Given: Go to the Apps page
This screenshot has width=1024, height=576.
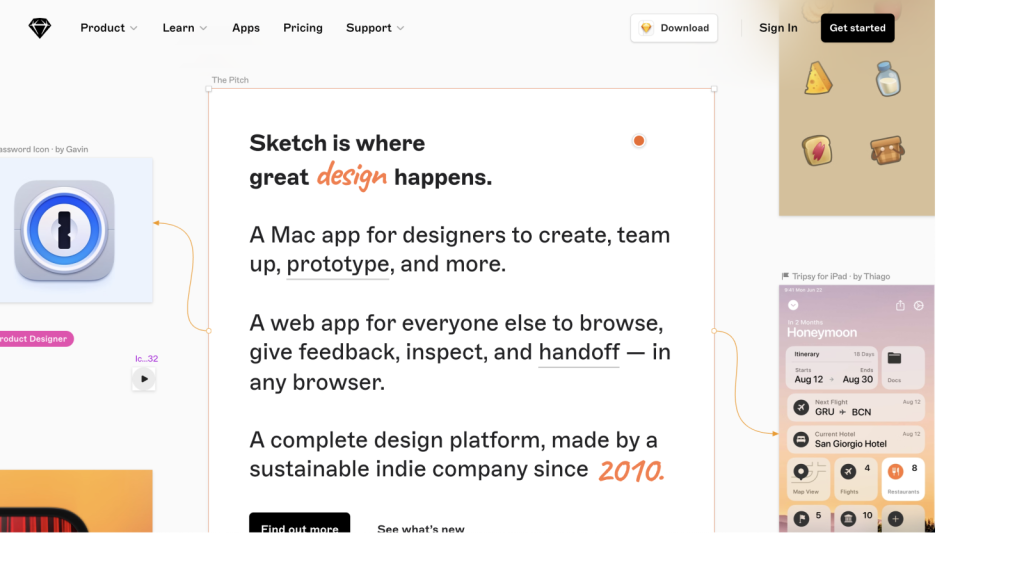Looking at the screenshot, I should pyautogui.click(x=246, y=28).
